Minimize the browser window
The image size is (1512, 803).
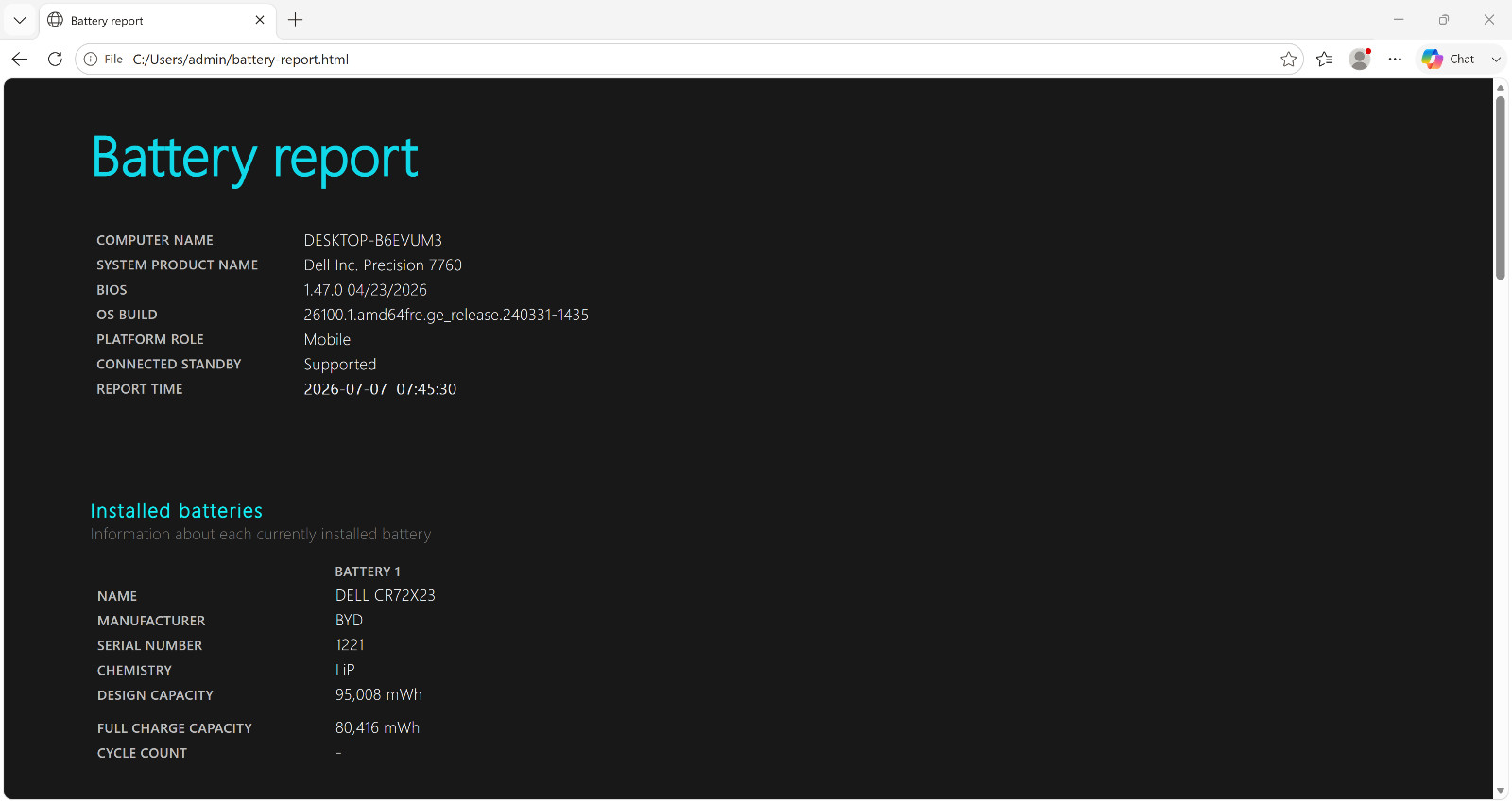coord(1399,20)
